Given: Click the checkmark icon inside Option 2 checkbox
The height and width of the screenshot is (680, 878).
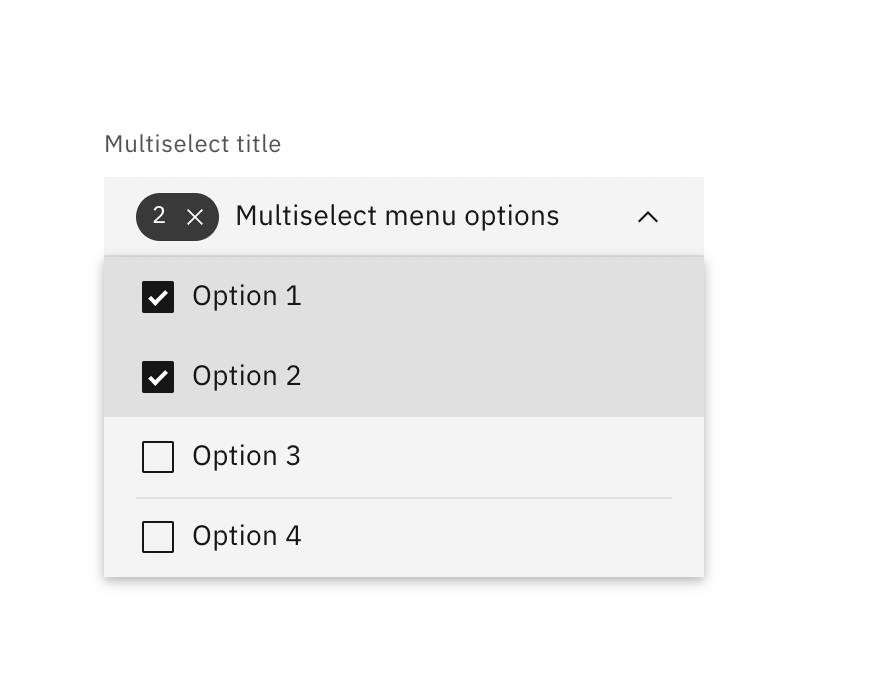Looking at the screenshot, I should [157, 376].
